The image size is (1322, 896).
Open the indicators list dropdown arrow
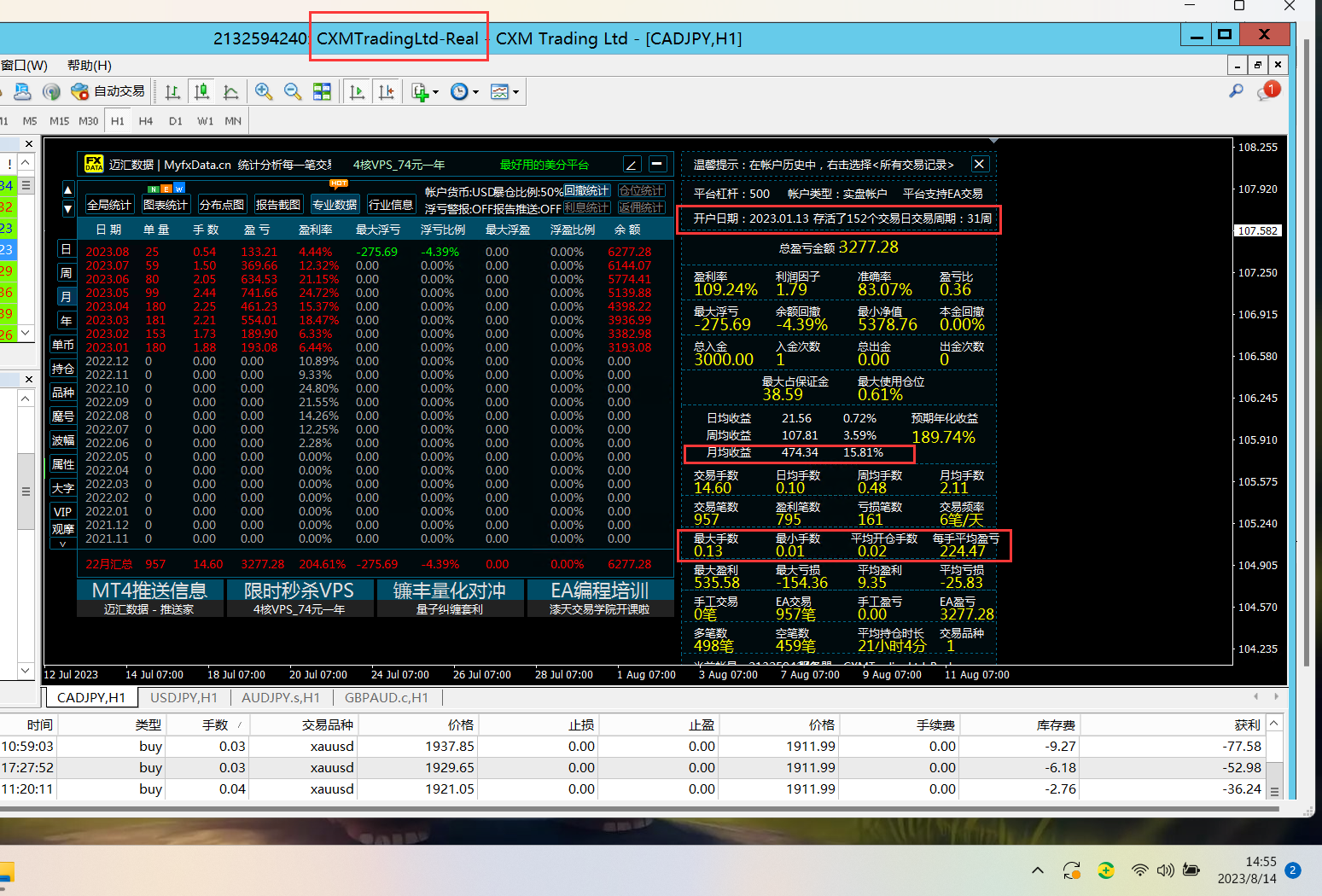435,92
